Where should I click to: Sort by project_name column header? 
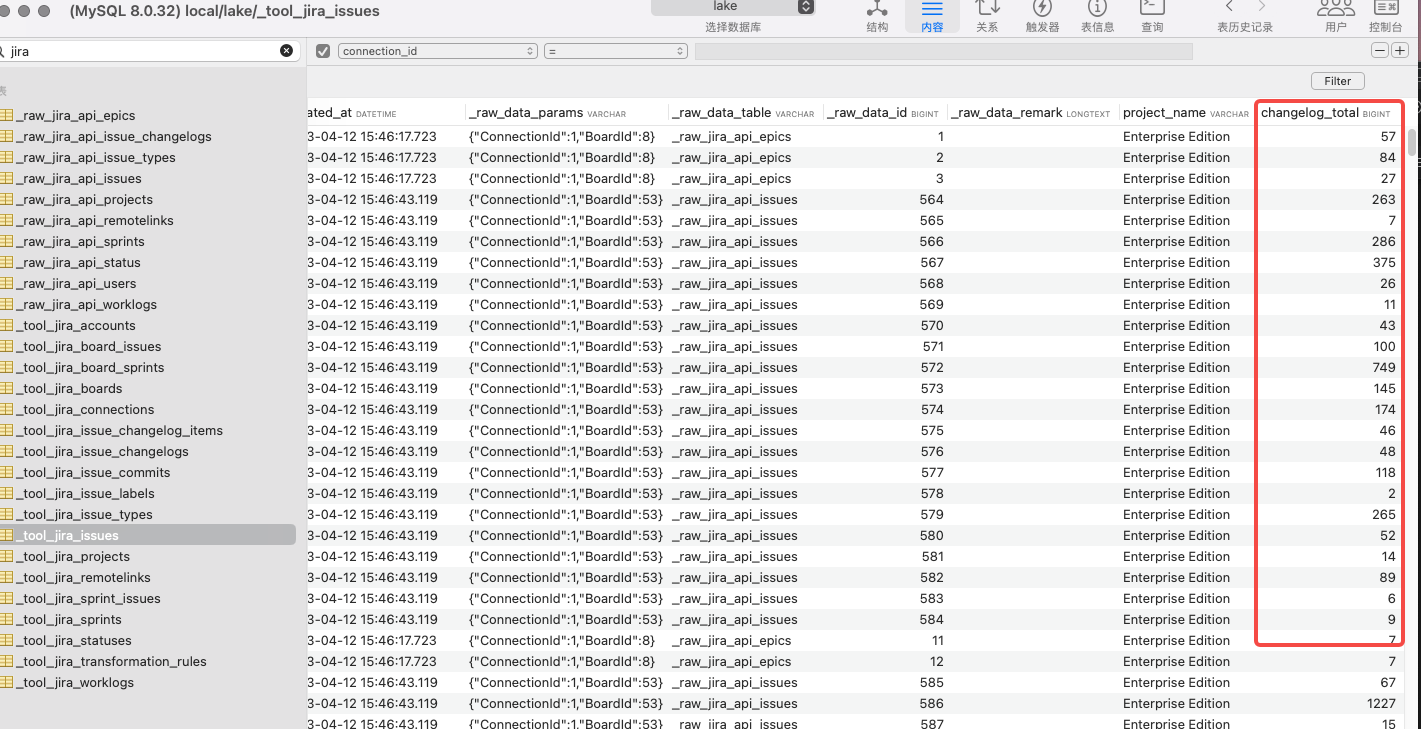[1186, 113]
